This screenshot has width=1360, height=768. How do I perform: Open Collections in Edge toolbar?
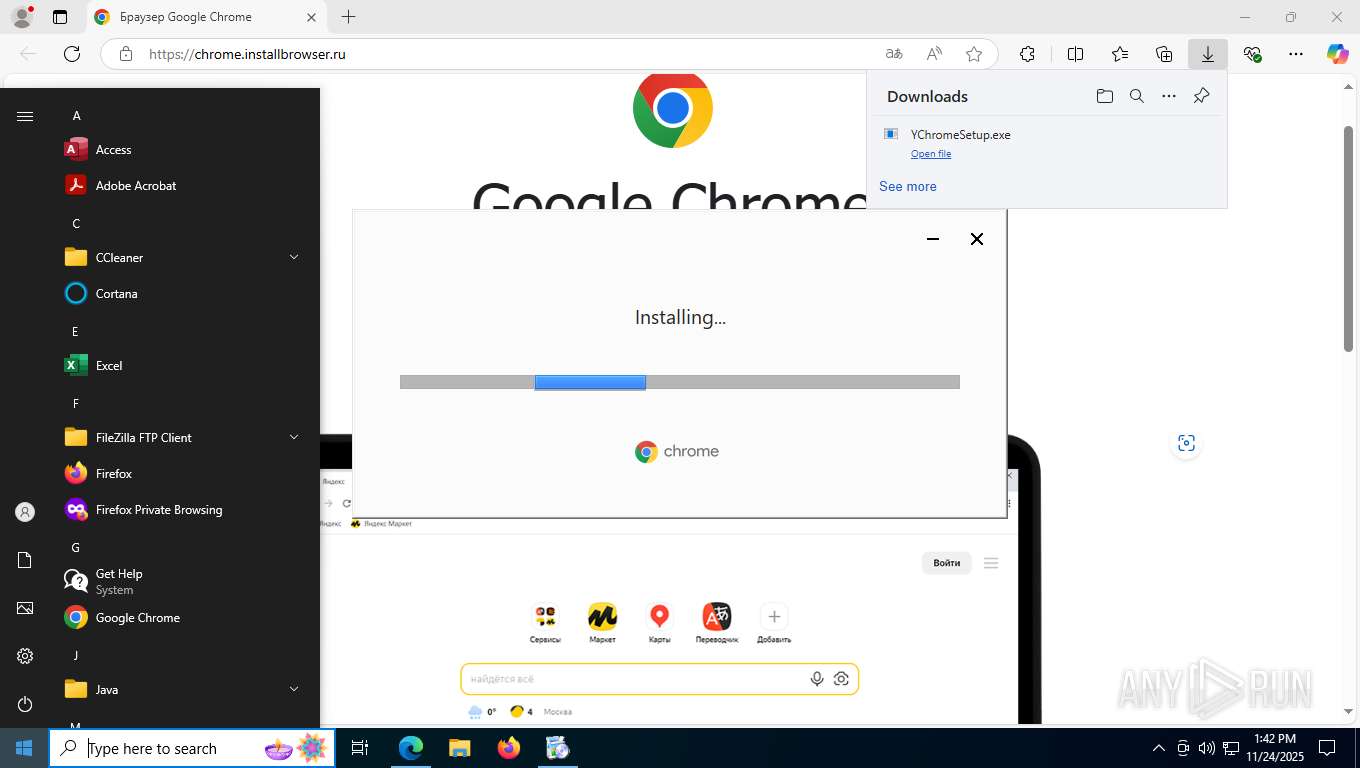tap(1164, 54)
